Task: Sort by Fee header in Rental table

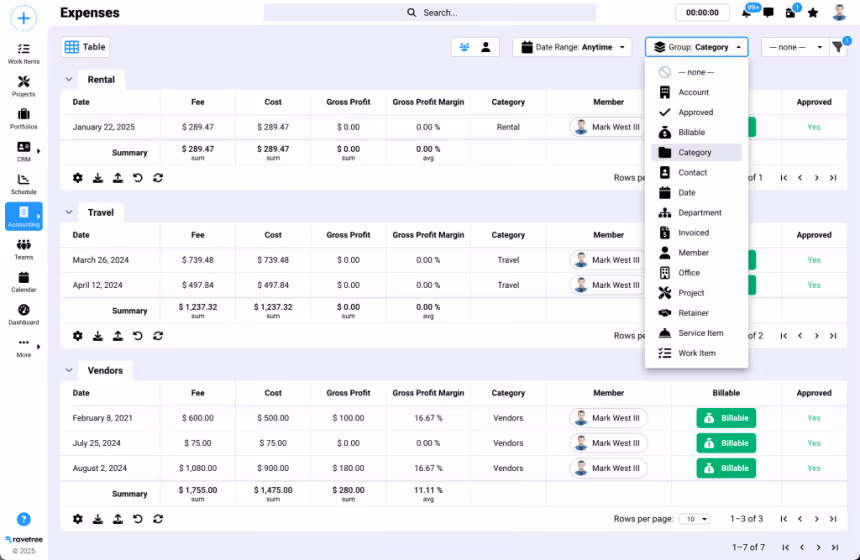Action: [197, 102]
